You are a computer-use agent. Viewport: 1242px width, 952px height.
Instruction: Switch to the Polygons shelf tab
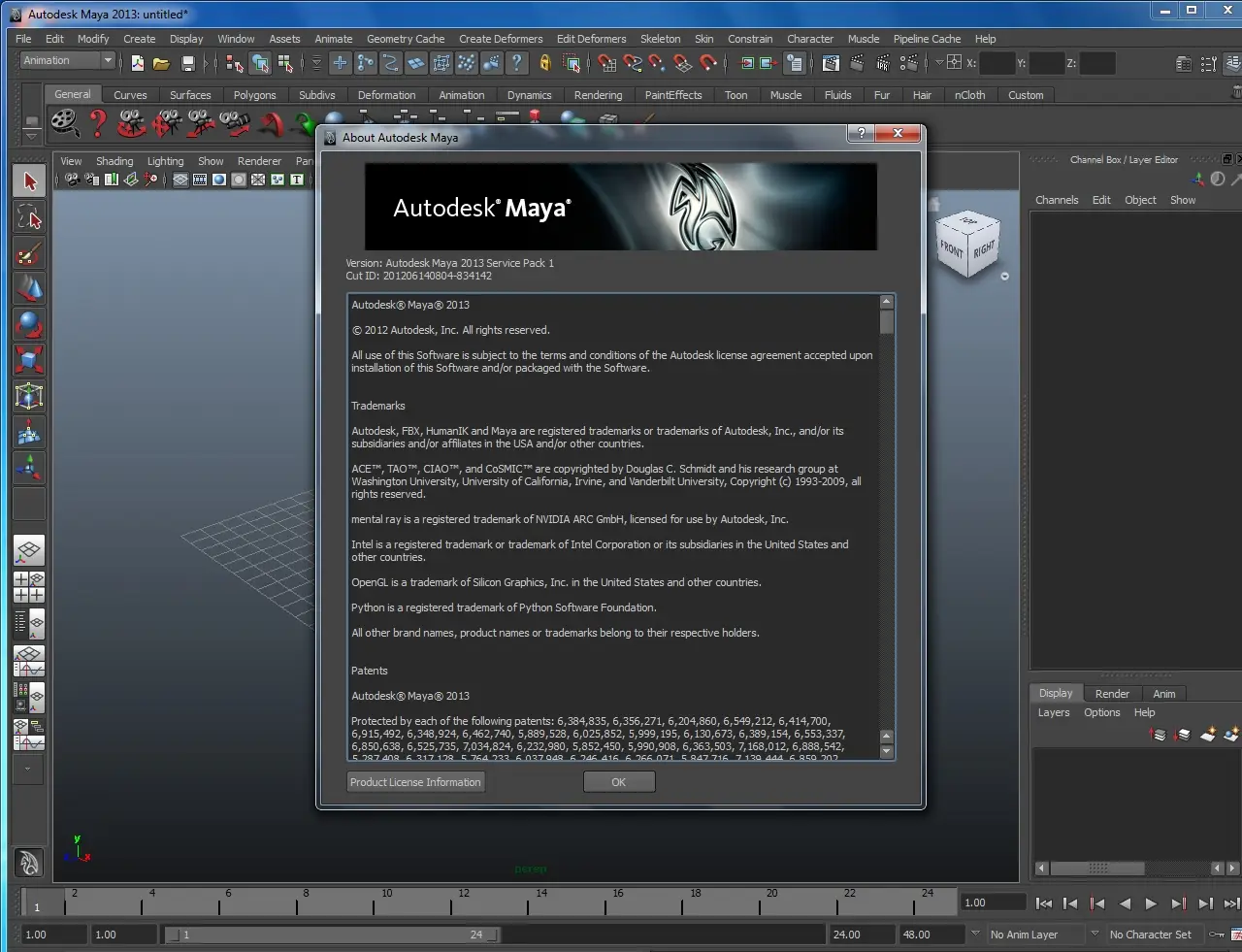coord(254,95)
